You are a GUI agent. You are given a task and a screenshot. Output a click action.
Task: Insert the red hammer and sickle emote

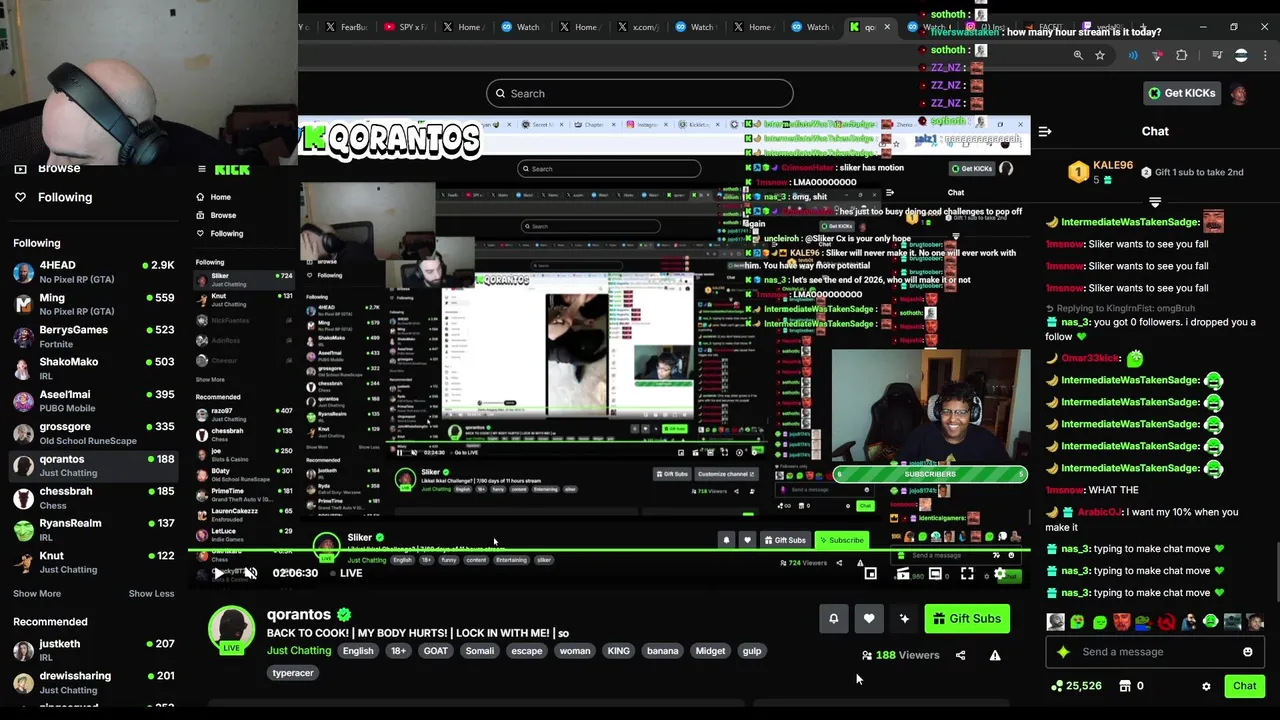click(x=1166, y=622)
